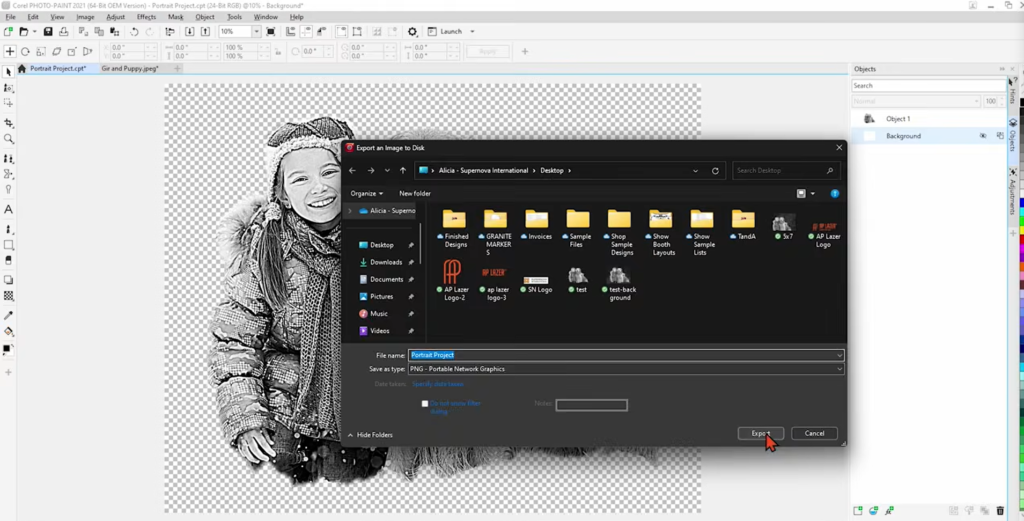This screenshot has width=1024, height=521.
Task: Click New folder button
Action: [x=415, y=193]
